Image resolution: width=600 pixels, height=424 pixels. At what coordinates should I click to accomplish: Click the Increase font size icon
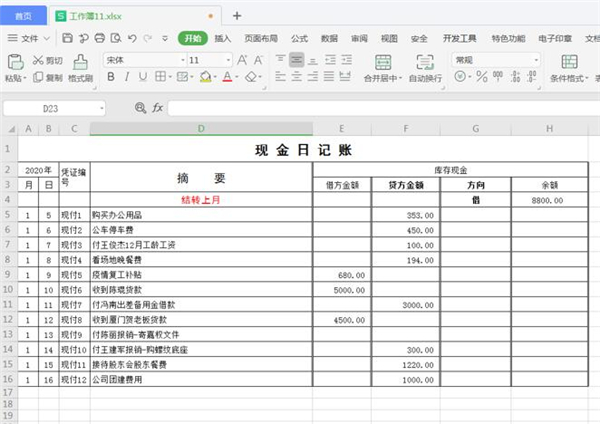(244, 60)
